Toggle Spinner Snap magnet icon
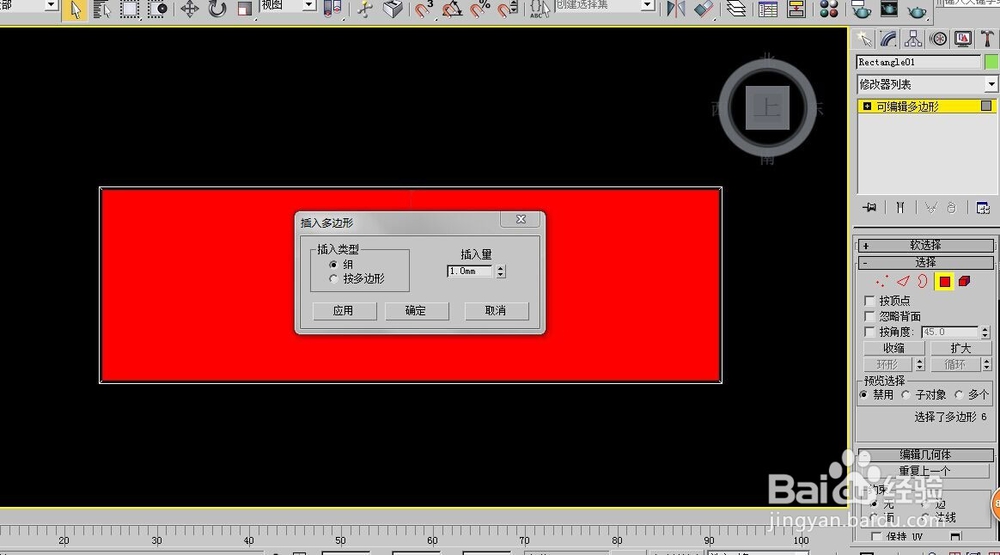 coord(508,10)
